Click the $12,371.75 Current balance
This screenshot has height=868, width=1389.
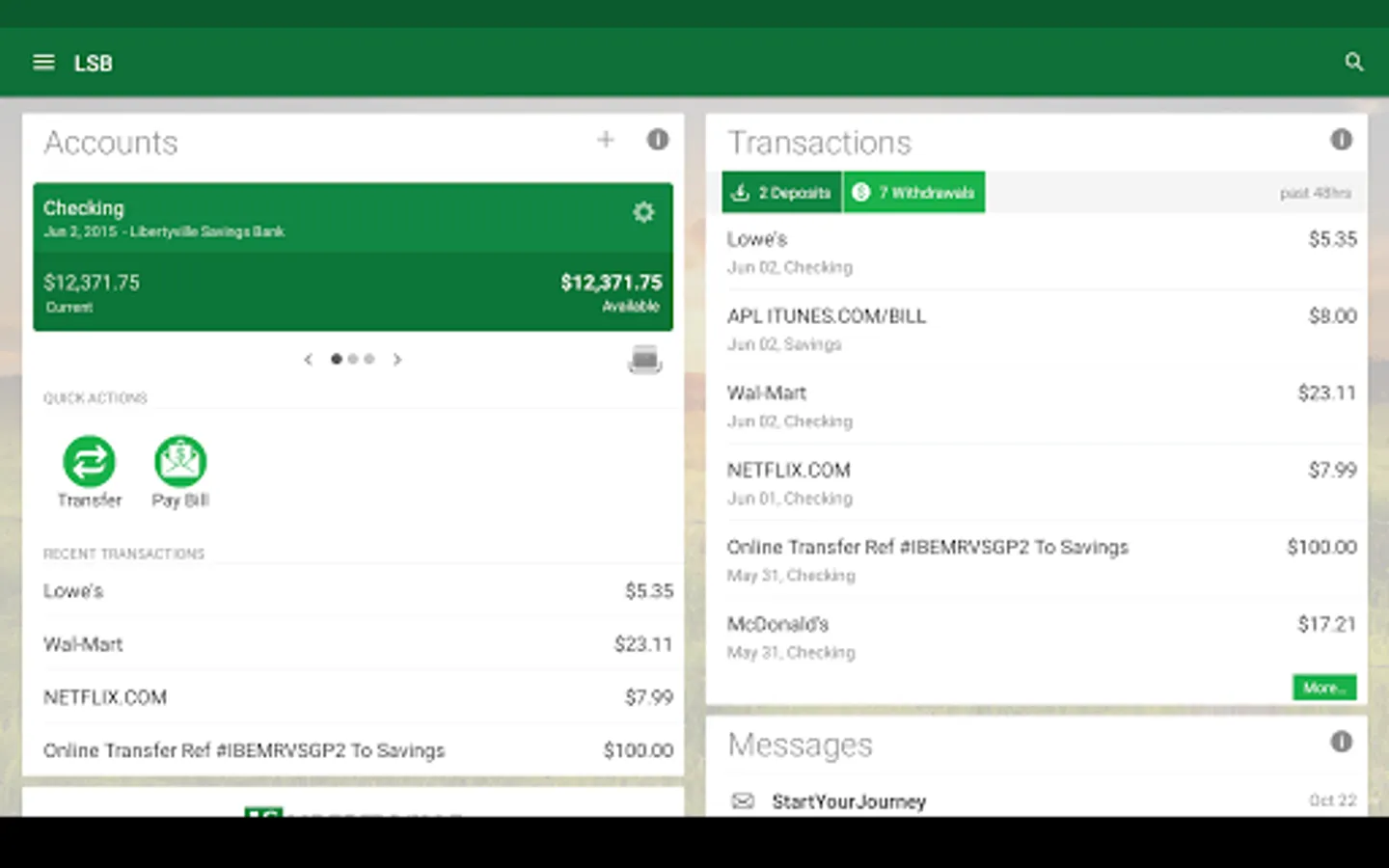pos(92,283)
